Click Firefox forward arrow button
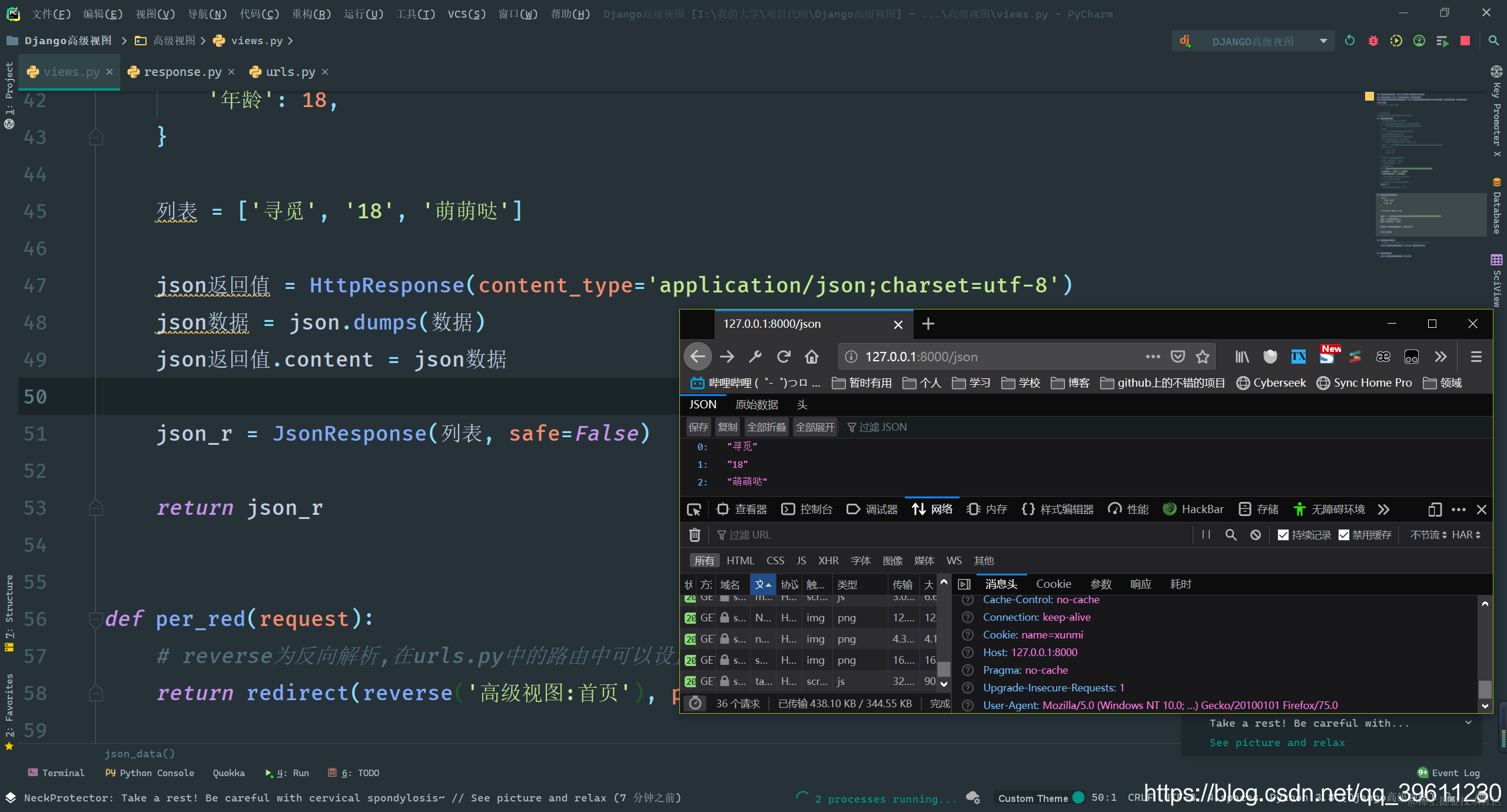Viewport: 1507px width, 812px height. click(x=727, y=357)
